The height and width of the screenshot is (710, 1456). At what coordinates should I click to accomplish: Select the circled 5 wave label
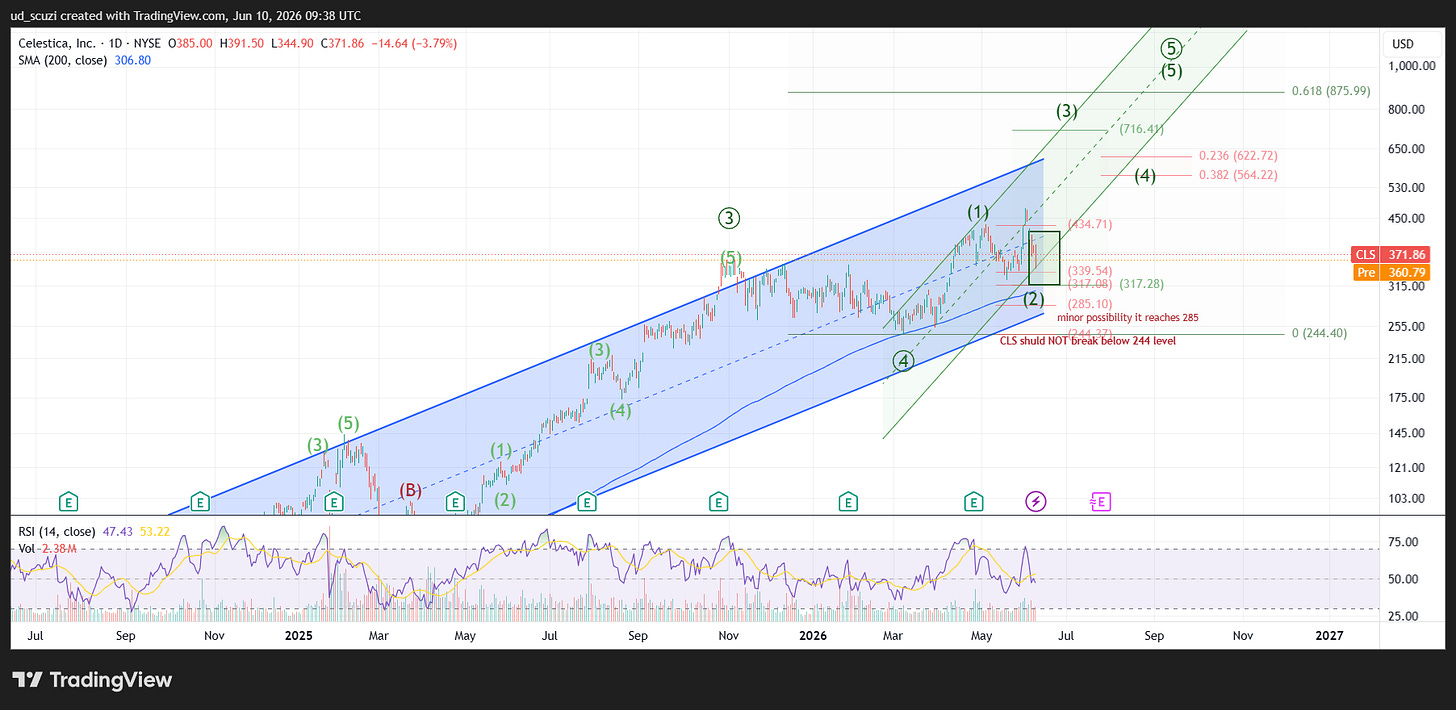1172,47
